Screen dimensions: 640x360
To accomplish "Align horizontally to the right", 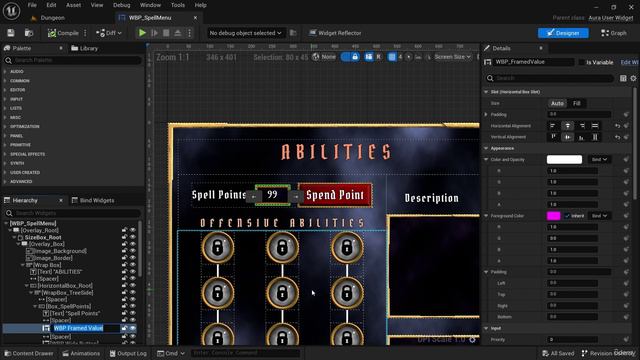I will click(x=582, y=126).
